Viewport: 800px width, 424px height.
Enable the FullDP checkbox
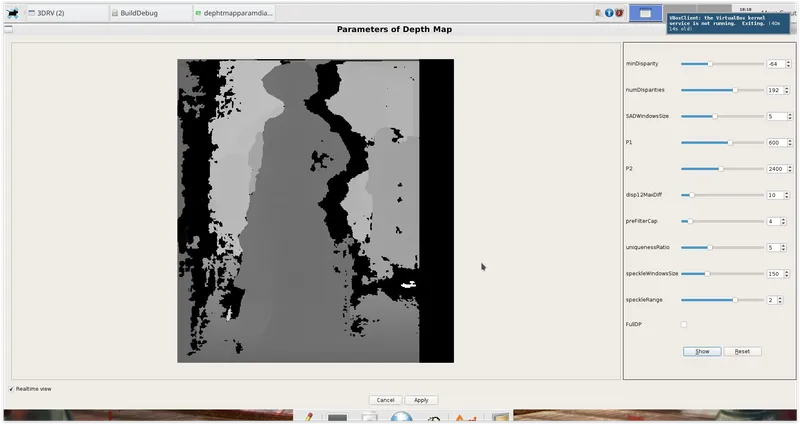(684, 325)
